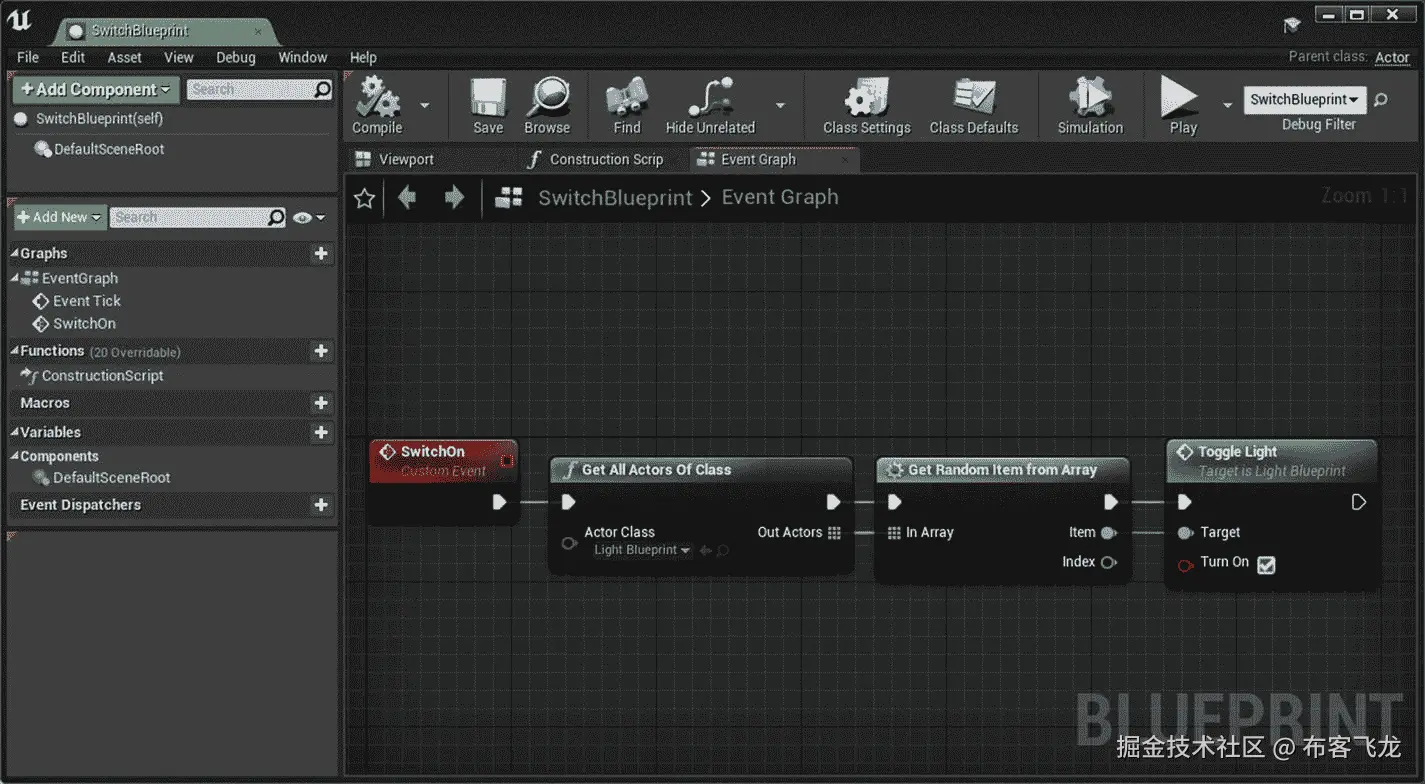This screenshot has height=784, width=1425.
Task: Open the Play options dropdown arrow
Action: point(1228,105)
